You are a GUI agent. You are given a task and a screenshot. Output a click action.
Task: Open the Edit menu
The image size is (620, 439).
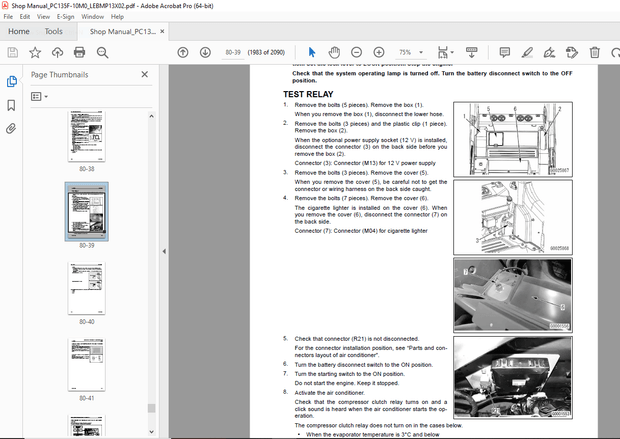[25, 17]
